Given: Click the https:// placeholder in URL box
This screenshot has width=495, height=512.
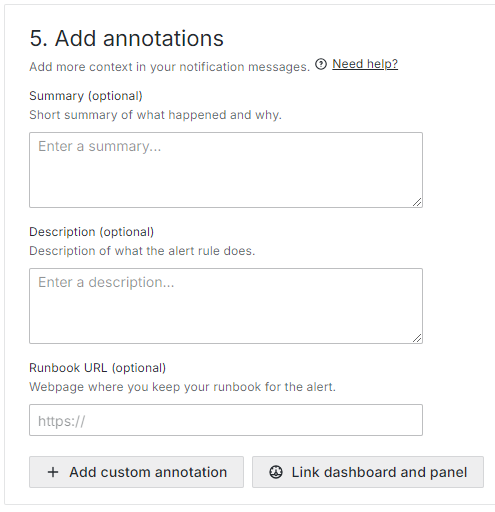Looking at the screenshot, I should pyautogui.click(x=62, y=421).
